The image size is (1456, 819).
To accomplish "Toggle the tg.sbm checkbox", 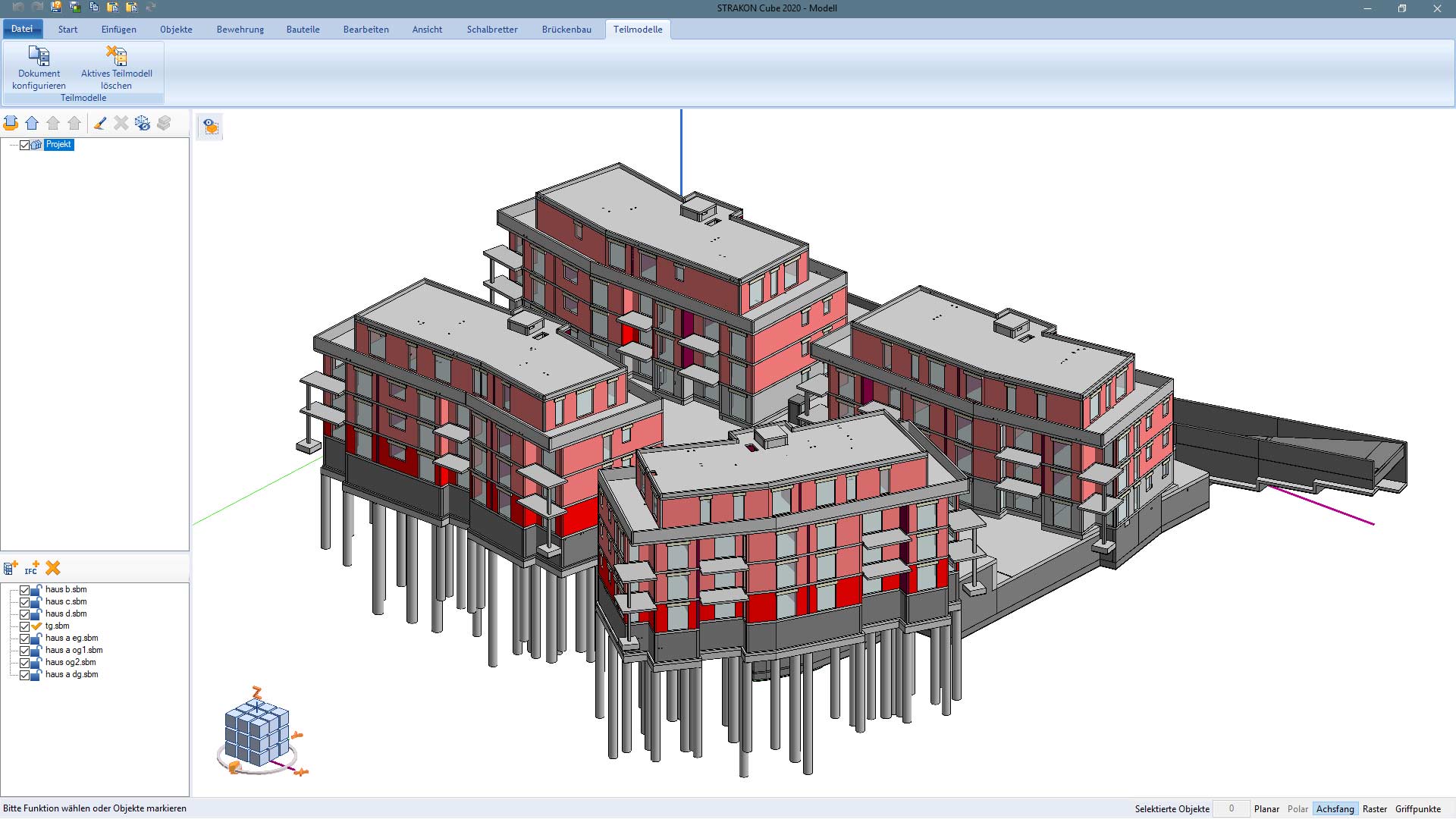I will [24, 626].
